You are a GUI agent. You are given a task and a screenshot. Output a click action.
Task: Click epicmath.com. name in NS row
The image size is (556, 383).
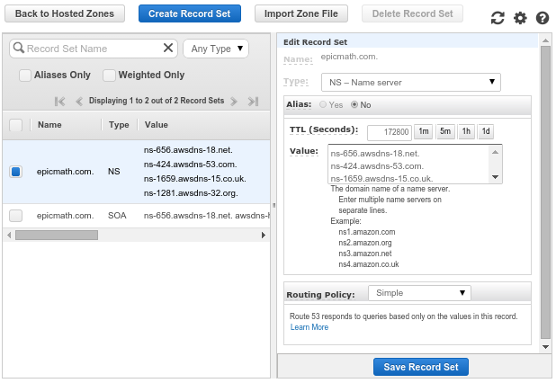65,172
